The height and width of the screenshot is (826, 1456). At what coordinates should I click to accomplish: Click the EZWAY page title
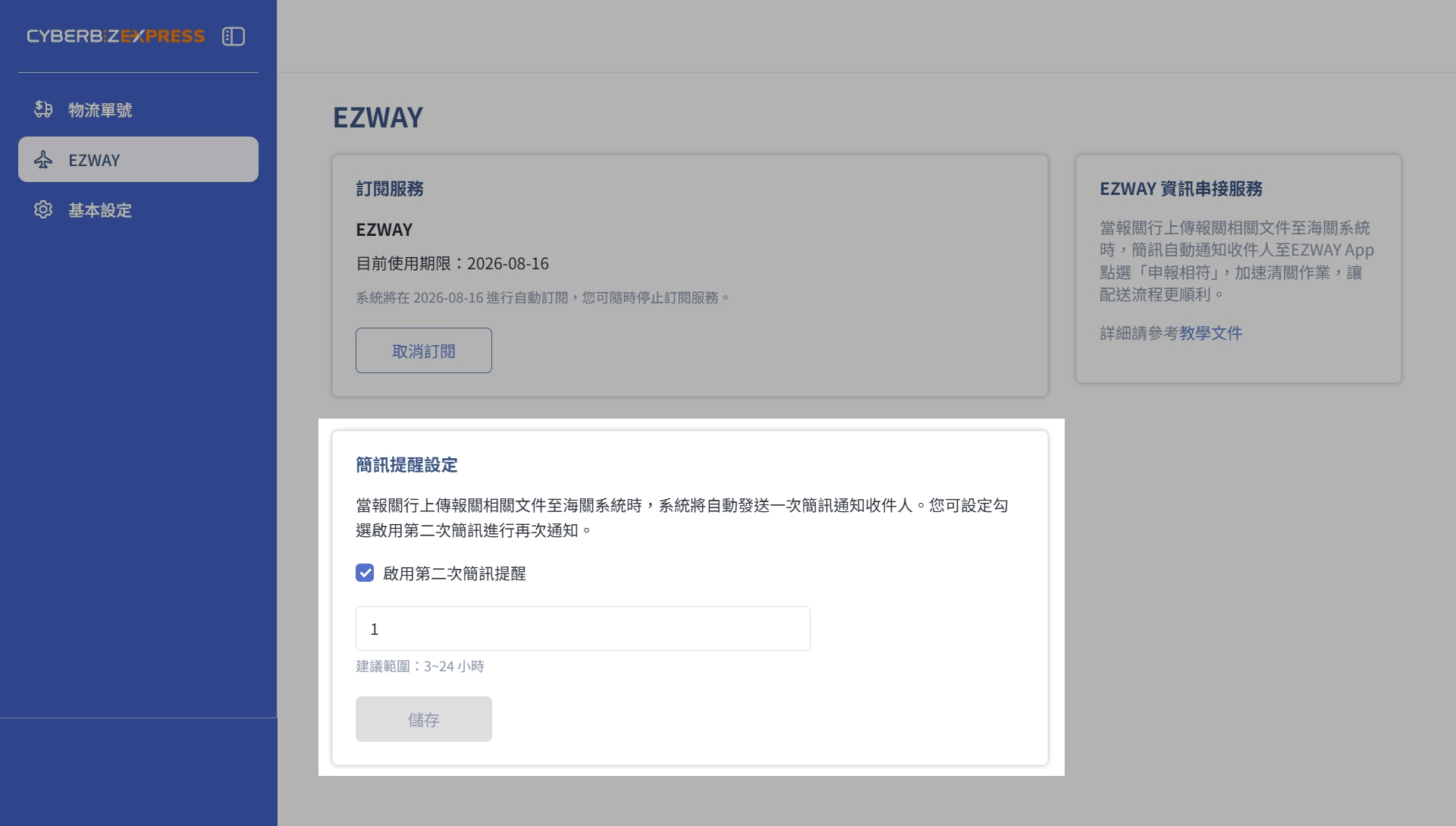click(x=378, y=118)
